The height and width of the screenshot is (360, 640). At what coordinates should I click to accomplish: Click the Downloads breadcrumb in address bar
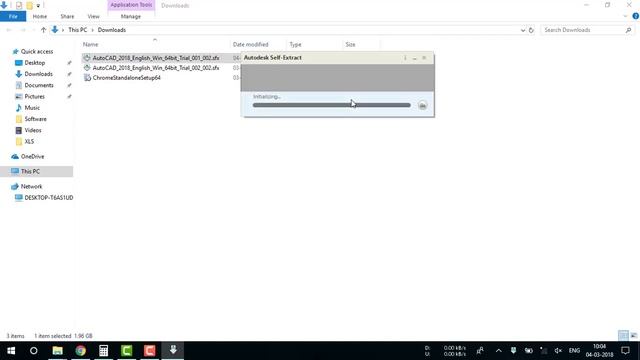(x=111, y=30)
